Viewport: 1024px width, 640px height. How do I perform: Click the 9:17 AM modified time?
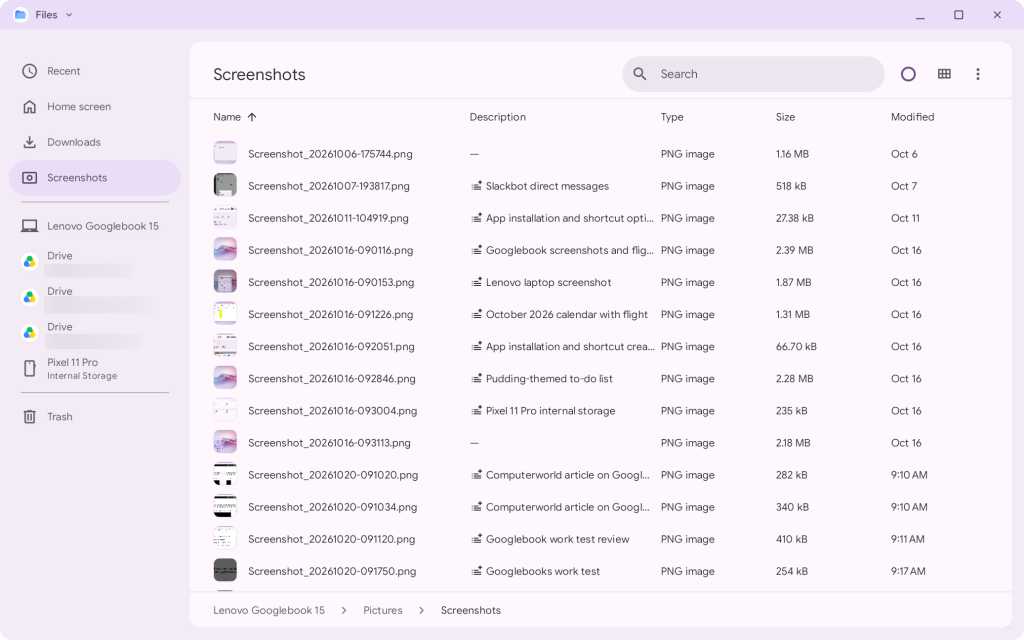point(908,571)
